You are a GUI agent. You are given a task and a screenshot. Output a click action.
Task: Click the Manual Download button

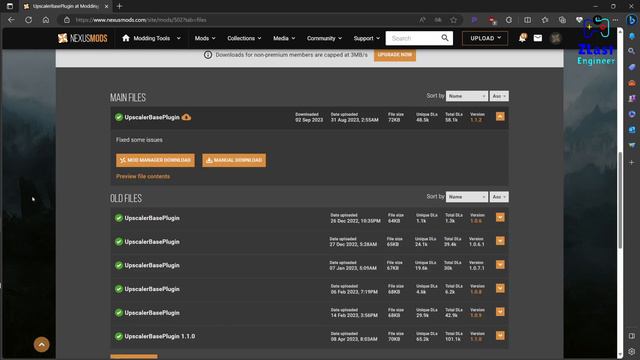click(x=234, y=160)
